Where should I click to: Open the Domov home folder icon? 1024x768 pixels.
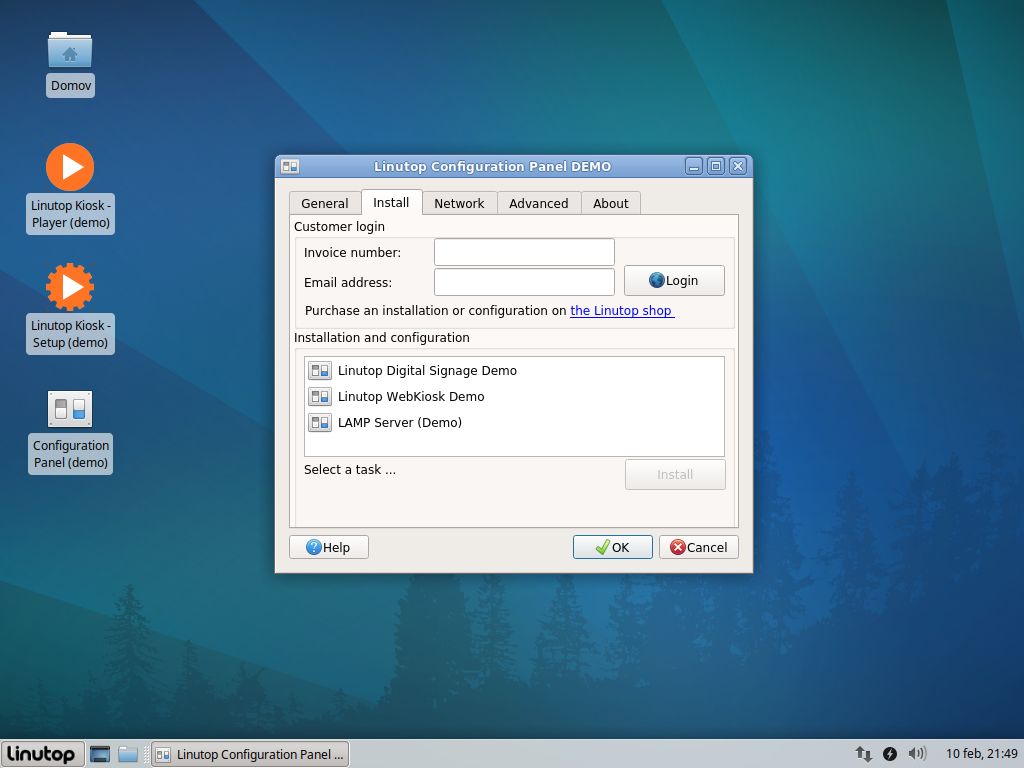tap(70, 50)
